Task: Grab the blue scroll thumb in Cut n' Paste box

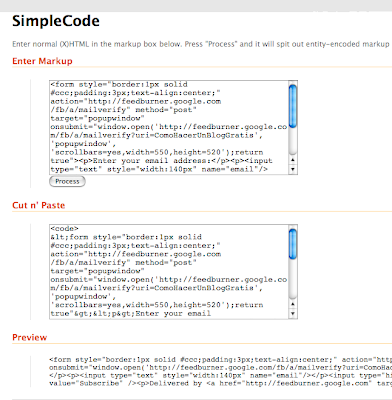Action: click(x=293, y=244)
